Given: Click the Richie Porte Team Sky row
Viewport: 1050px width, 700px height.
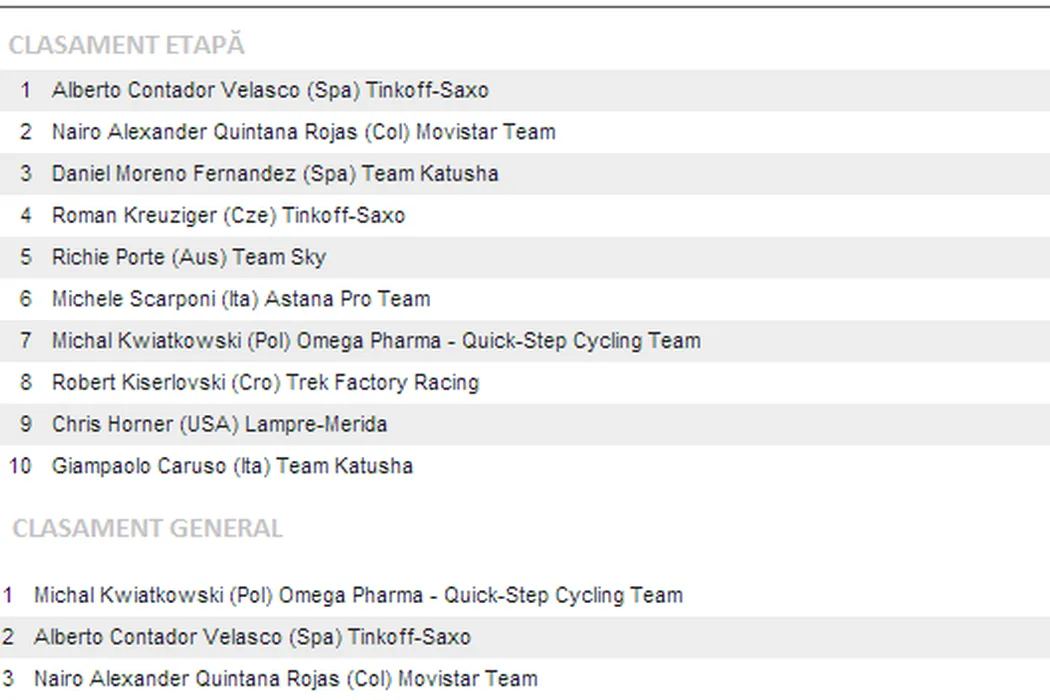Looking at the screenshot, I should [x=189, y=258].
